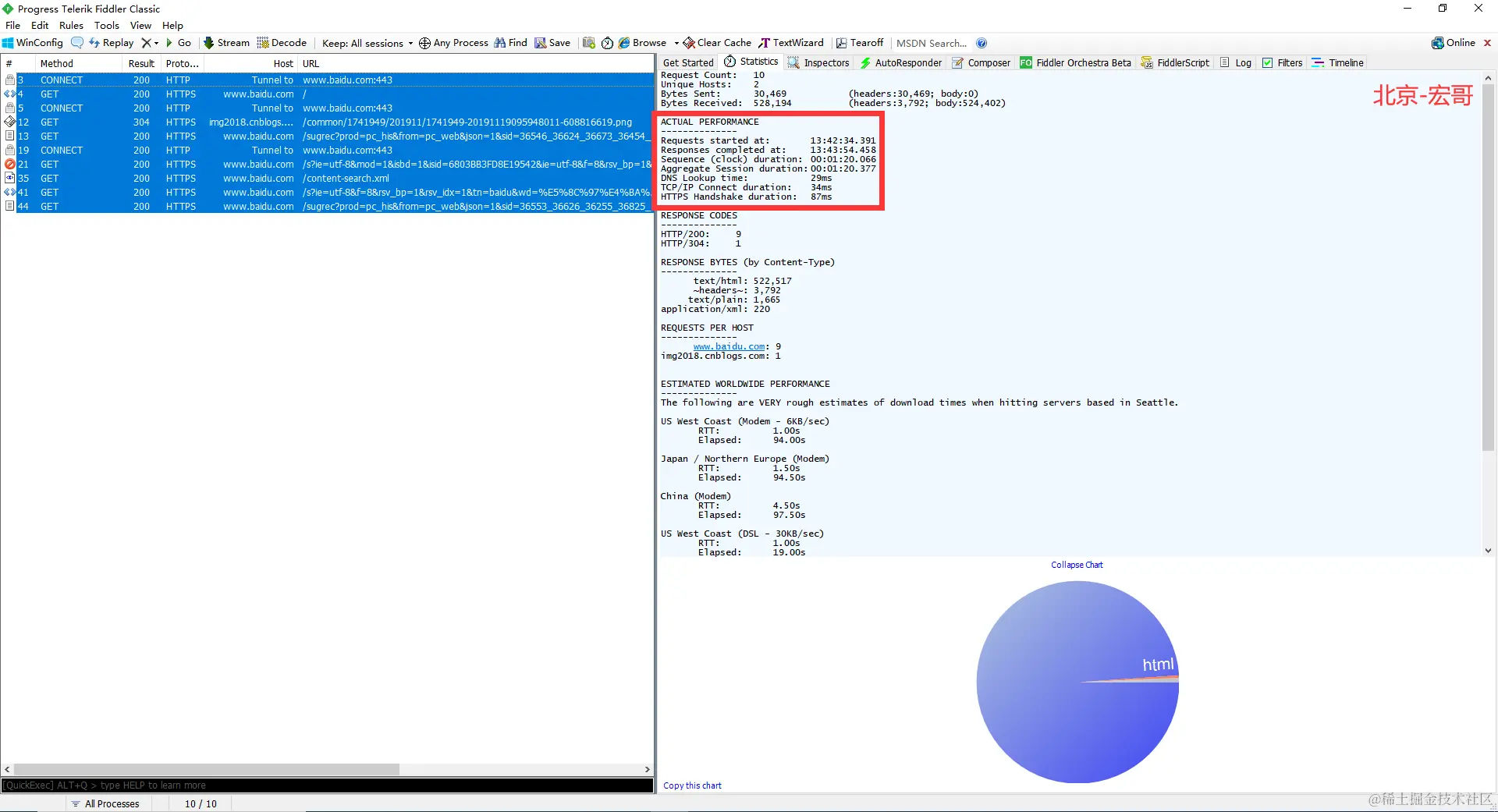
Task: Tearoff the inspectors into a window
Action: 860,43
